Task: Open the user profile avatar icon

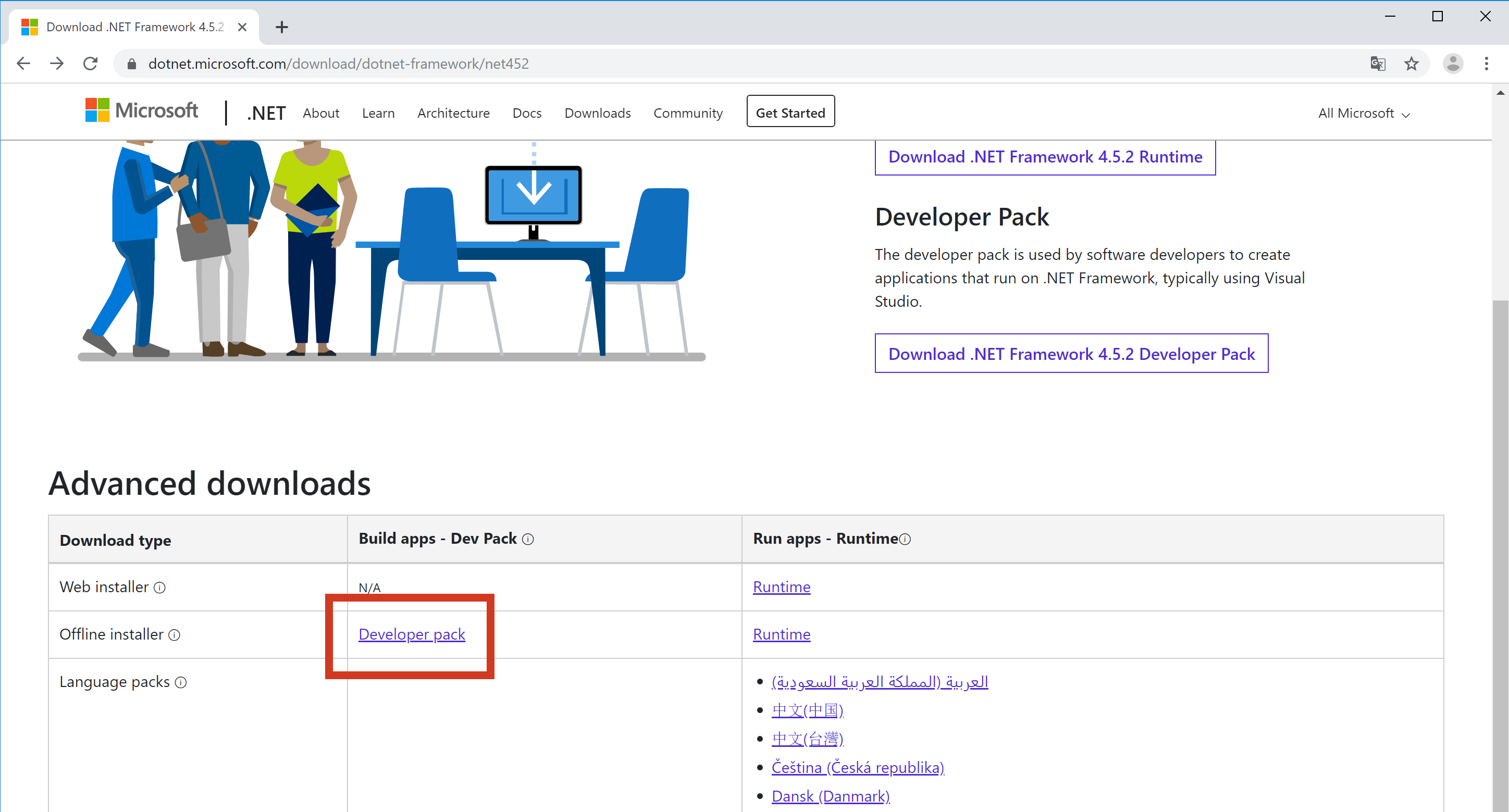Action: pos(1453,63)
